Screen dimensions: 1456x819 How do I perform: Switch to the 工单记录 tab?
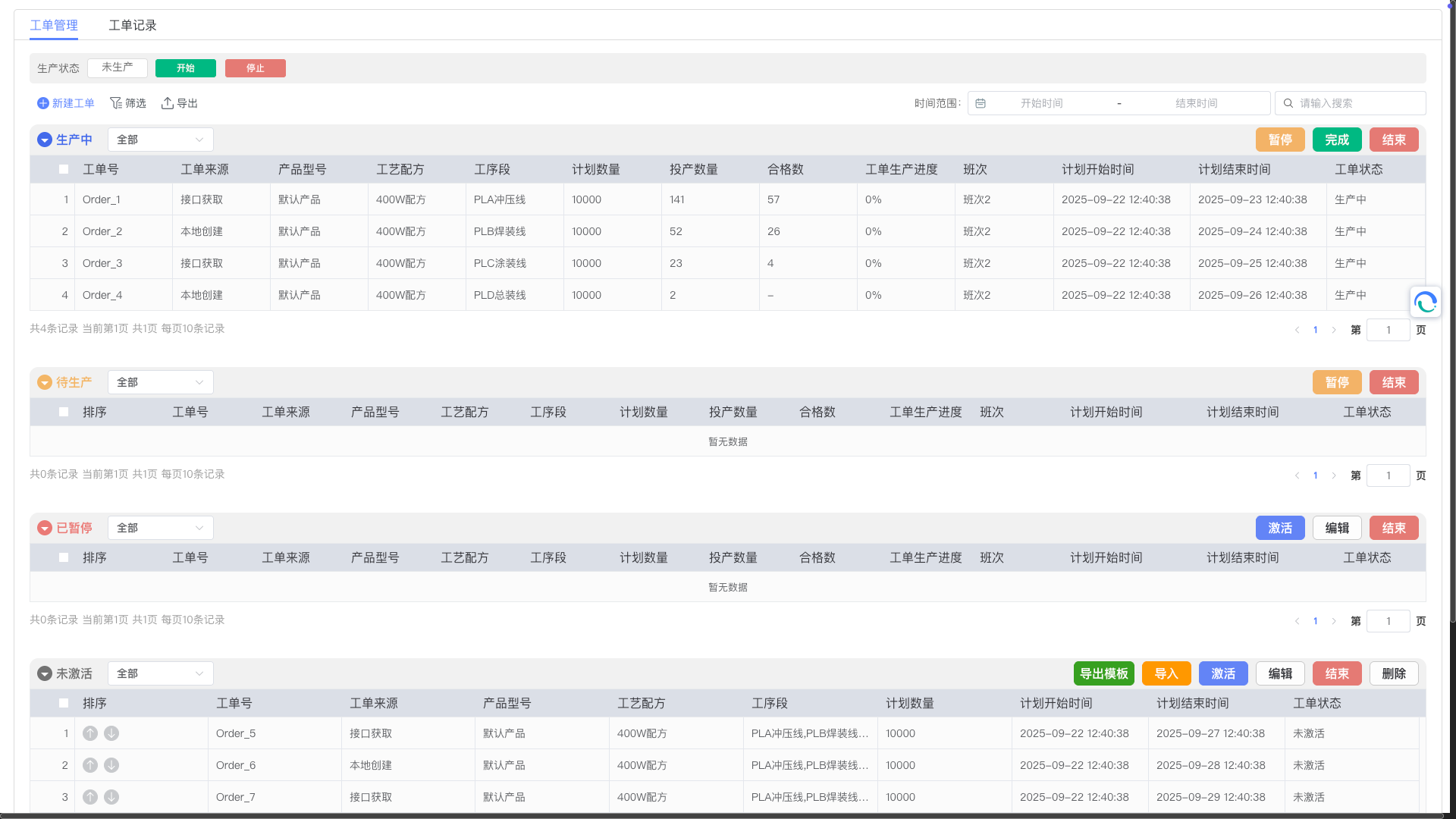click(132, 25)
